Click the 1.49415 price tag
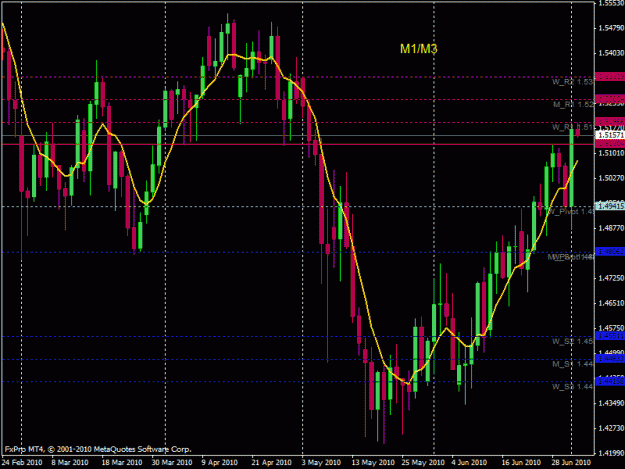Image resolution: width=625 pixels, height=469 pixels. (x=610, y=206)
